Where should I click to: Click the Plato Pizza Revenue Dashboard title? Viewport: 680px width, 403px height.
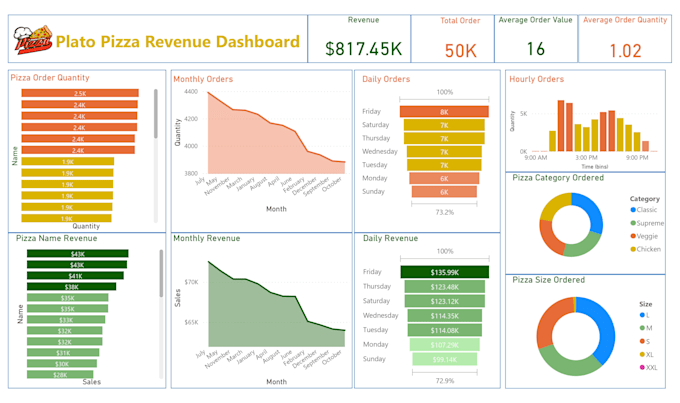178,42
